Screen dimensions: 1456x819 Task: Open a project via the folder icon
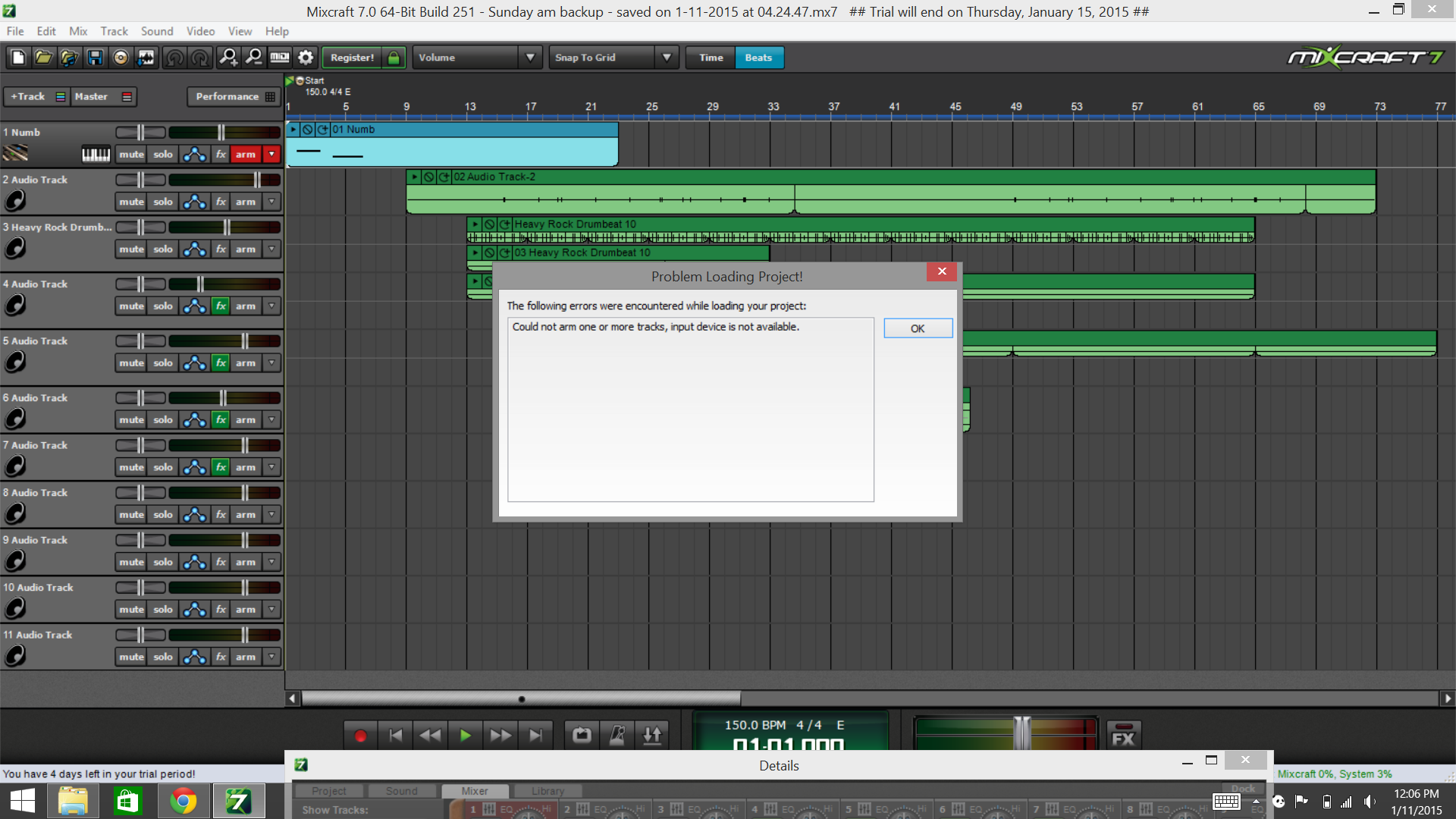pyautogui.click(x=43, y=58)
